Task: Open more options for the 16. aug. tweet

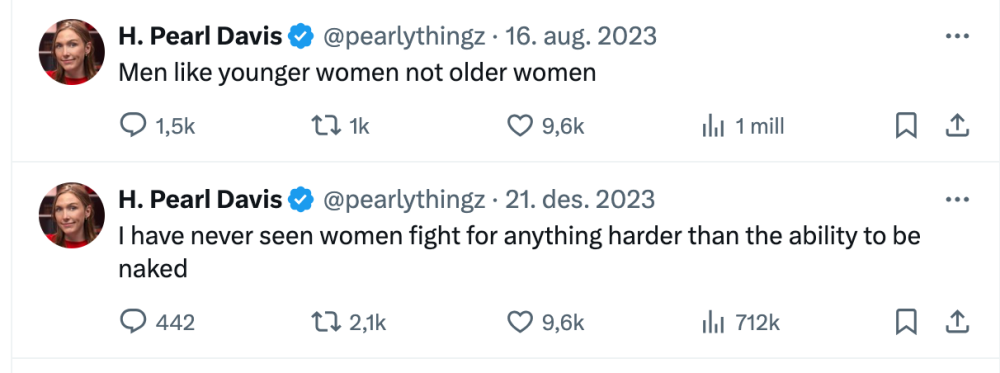Action: pyautogui.click(x=957, y=37)
